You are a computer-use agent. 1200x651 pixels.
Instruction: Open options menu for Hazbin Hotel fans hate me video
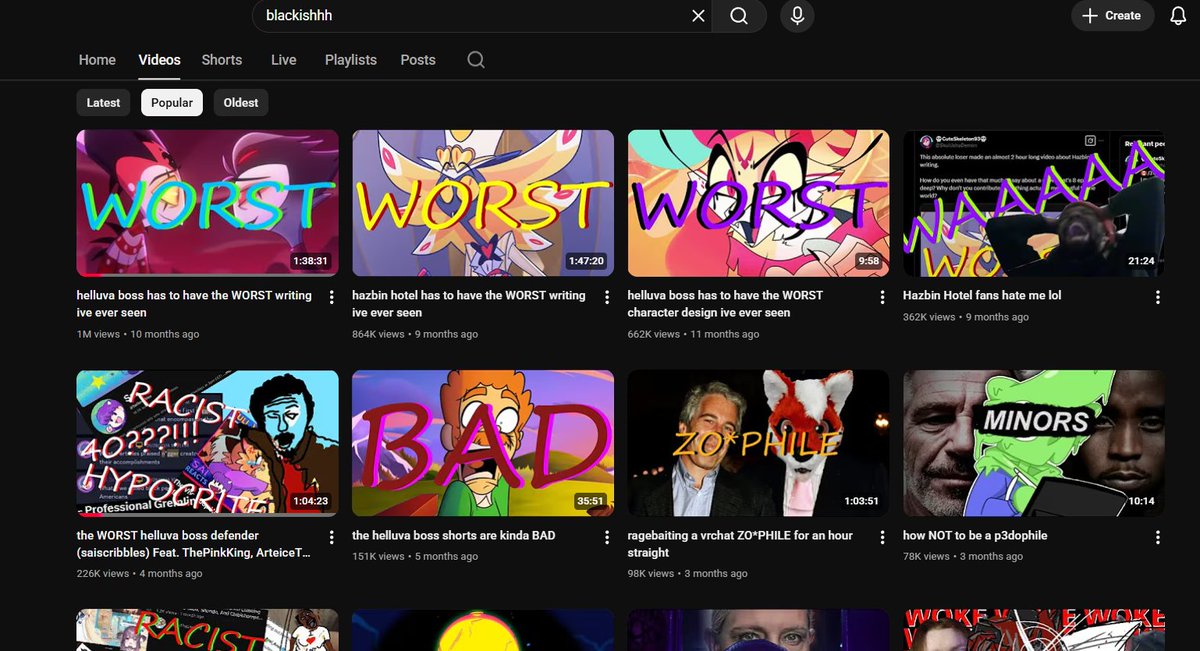1158,297
